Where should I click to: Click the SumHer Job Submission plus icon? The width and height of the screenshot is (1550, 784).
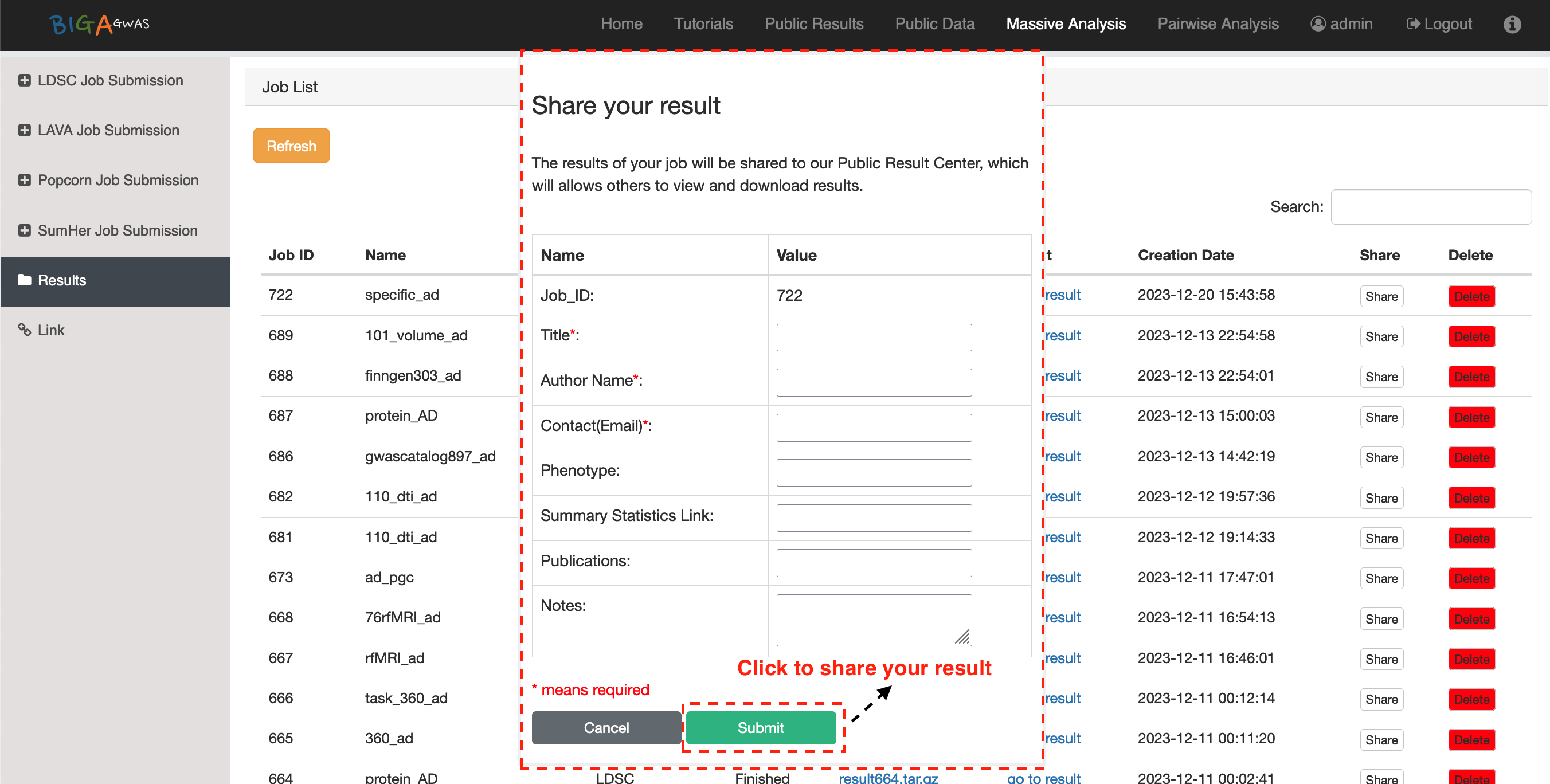[24, 230]
